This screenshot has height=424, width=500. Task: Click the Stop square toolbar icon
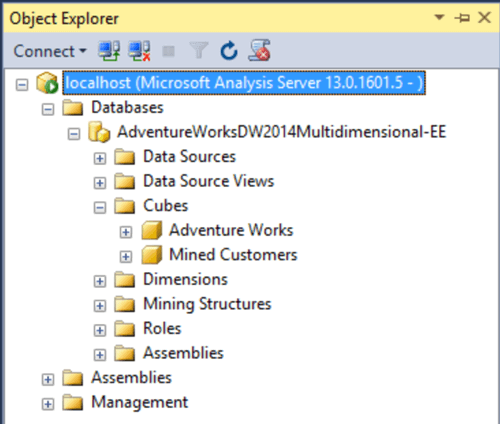tap(168, 51)
